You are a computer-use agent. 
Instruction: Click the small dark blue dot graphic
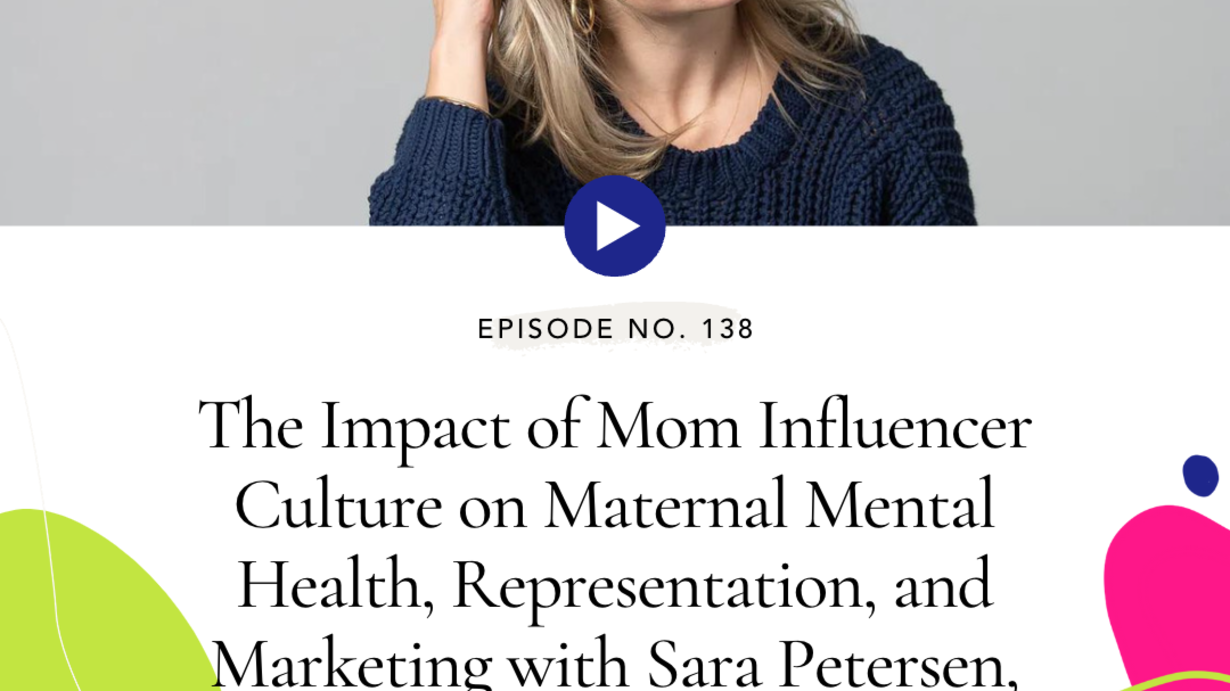tap(1200, 476)
